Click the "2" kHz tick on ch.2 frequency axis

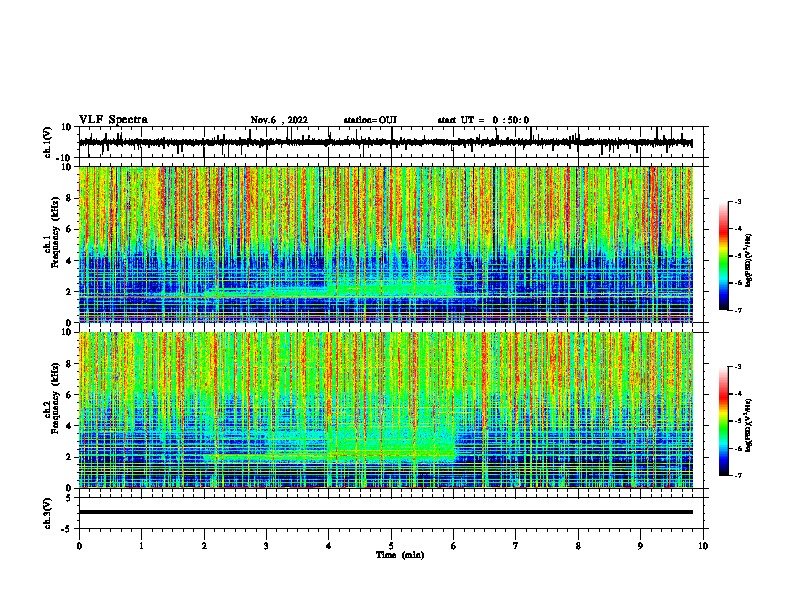[x=70, y=457]
